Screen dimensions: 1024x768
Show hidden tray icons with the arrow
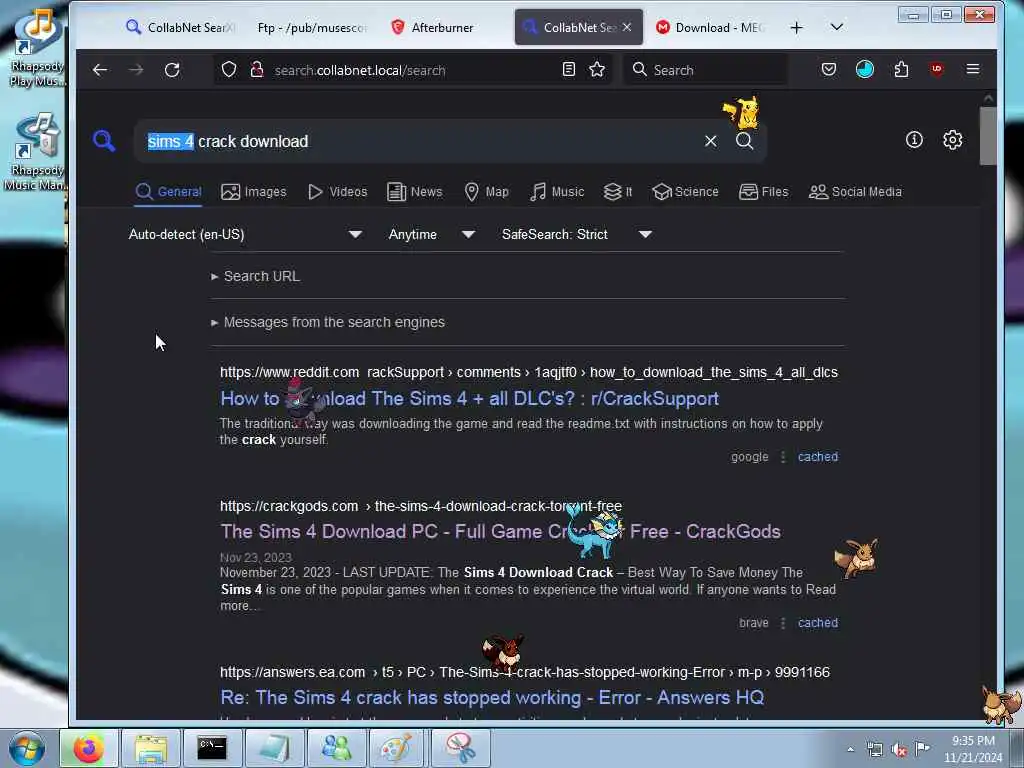(850, 750)
